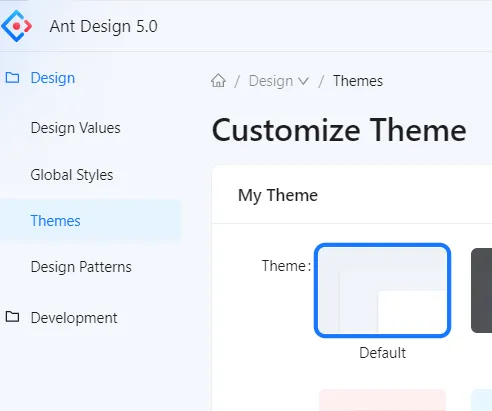Viewport: 492px width, 411px height.
Task: Go to Global Styles in the sidebar
Action: pos(72,175)
